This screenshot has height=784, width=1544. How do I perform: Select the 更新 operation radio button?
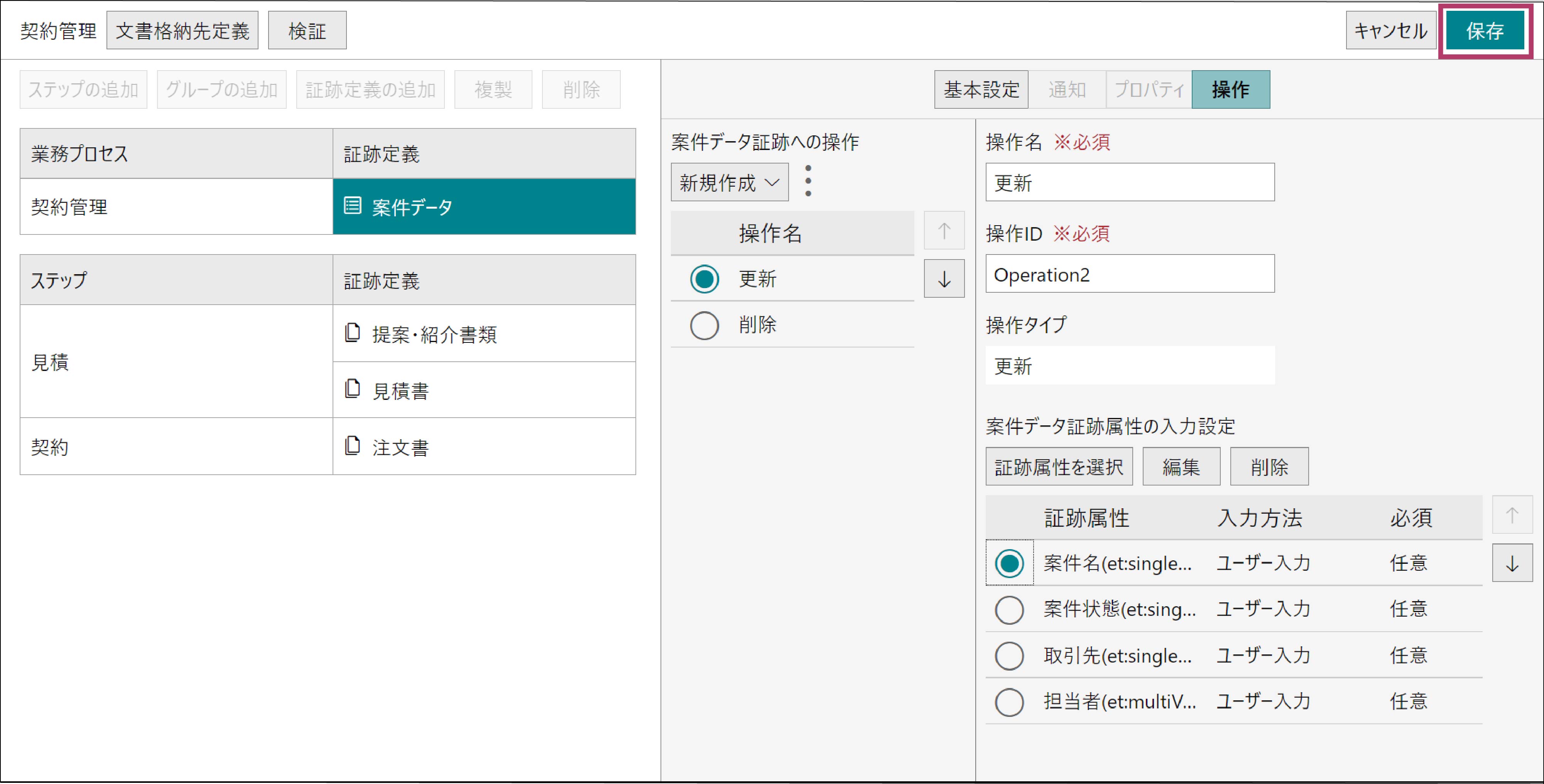click(704, 279)
